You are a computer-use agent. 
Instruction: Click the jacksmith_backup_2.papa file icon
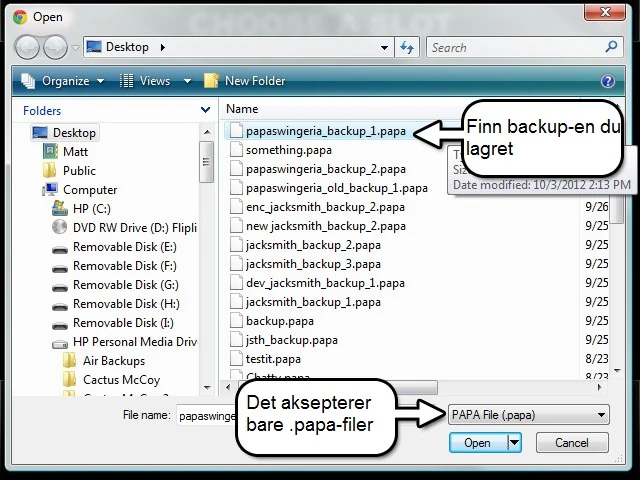coord(236,245)
